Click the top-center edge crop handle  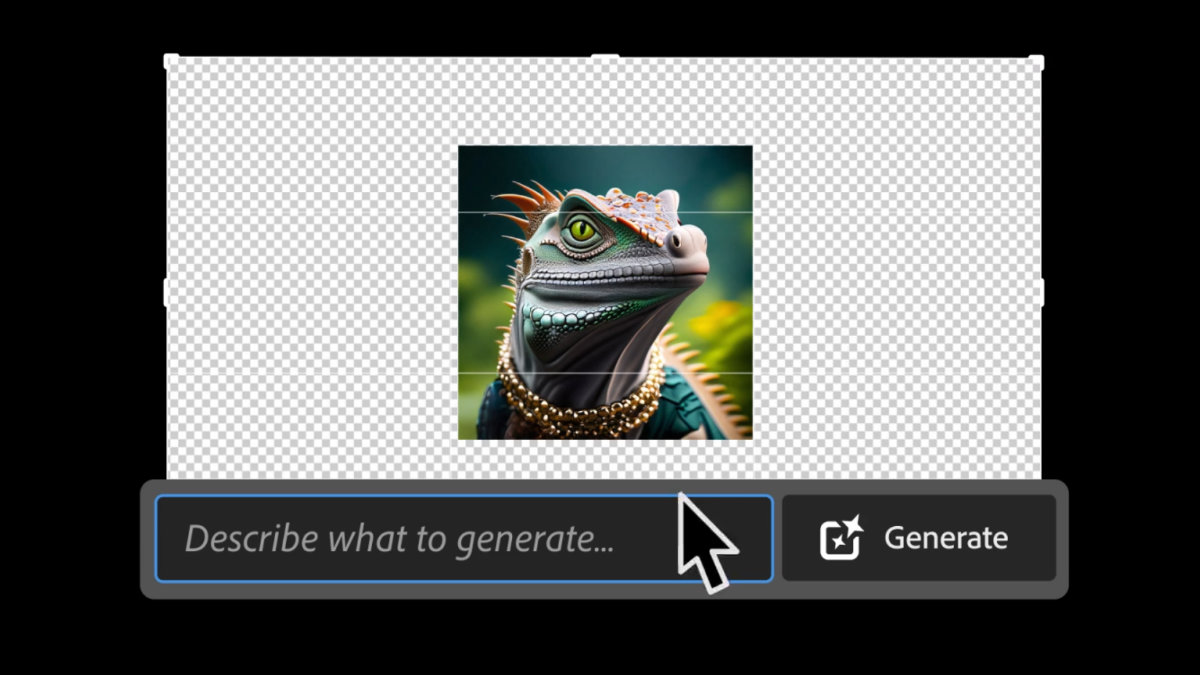pyautogui.click(x=605, y=58)
